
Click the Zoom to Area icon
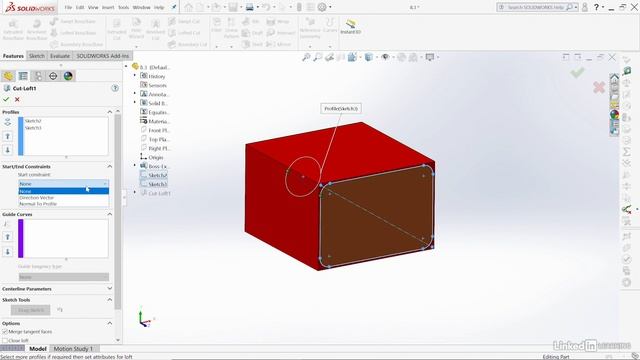click(x=318, y=57)
